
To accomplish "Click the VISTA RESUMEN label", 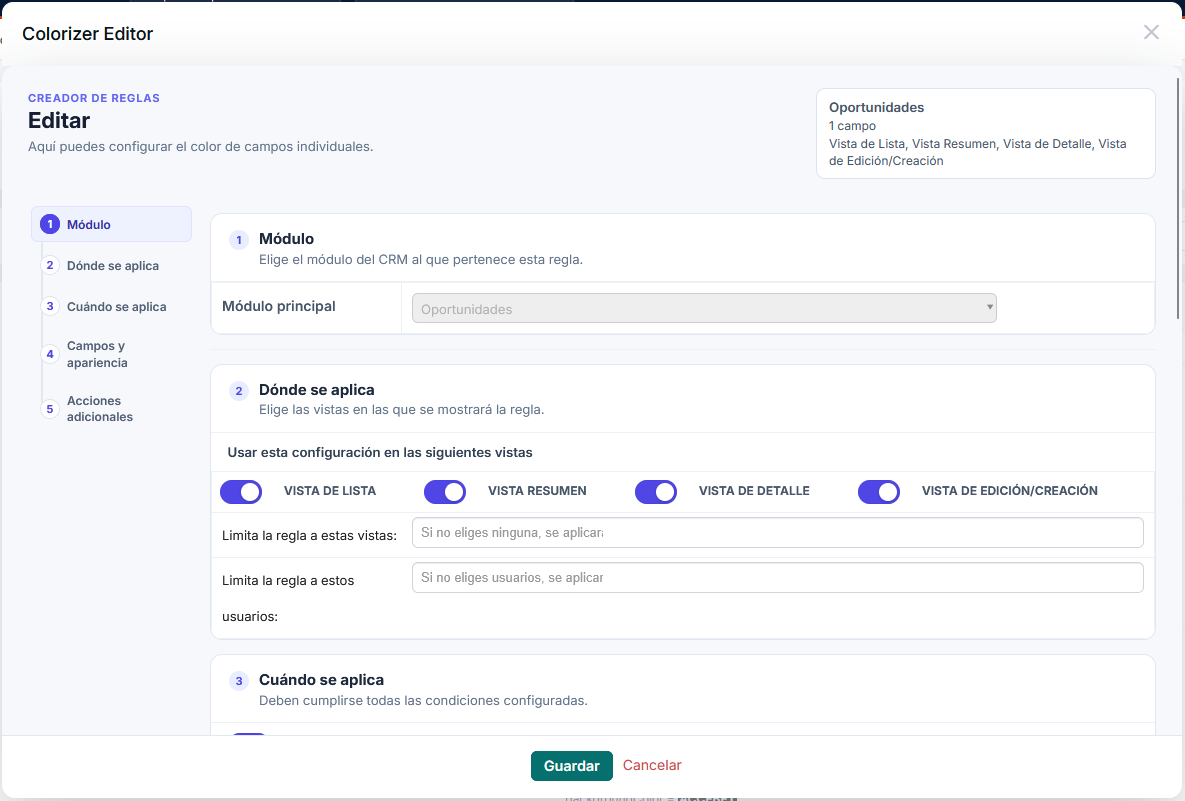I will point(537,490).
